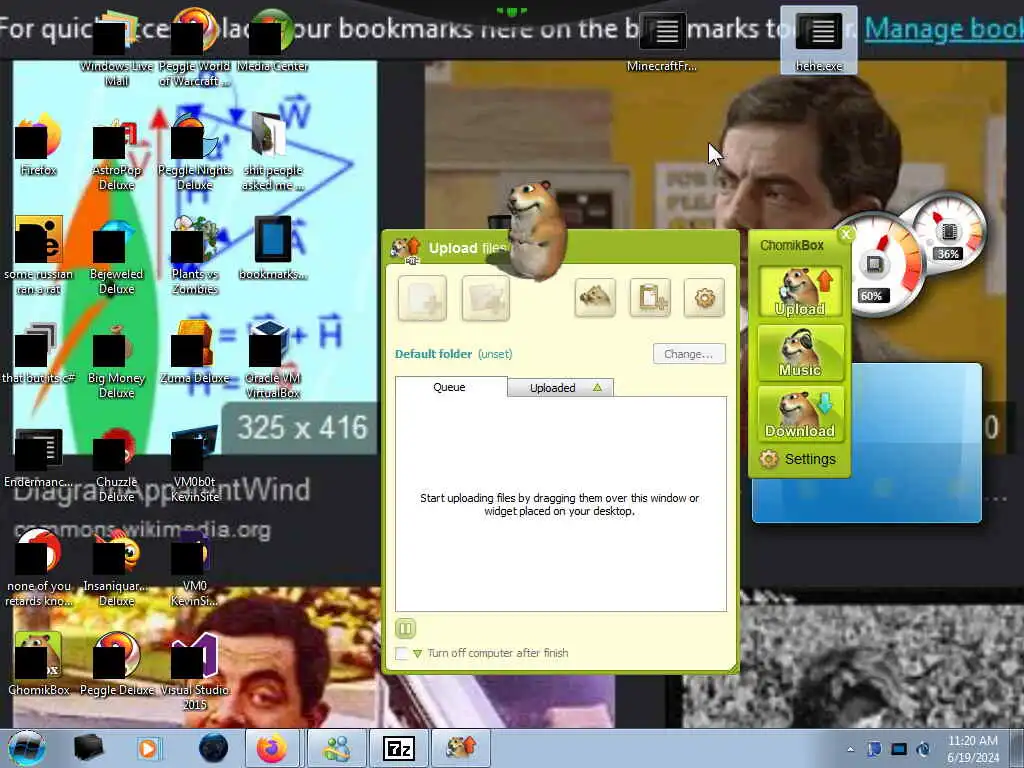Open the media player taskbar icon
The image size is (1024, 768).
coord(149,748)
